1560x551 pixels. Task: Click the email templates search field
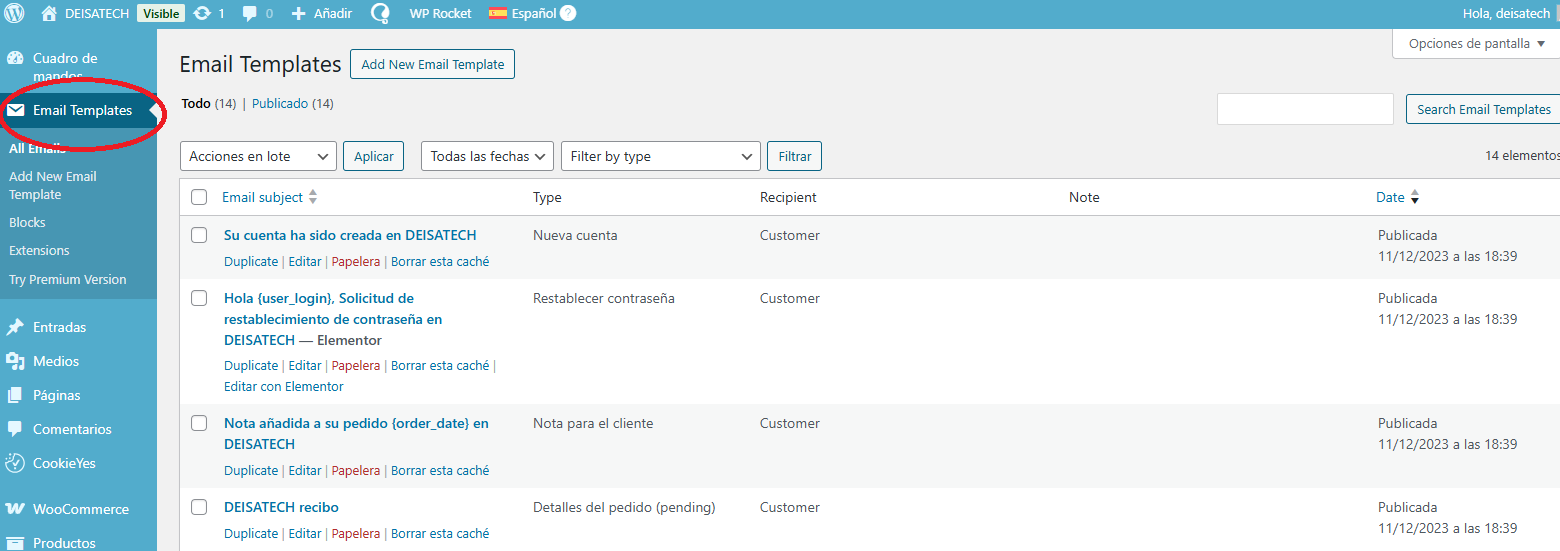[1304, 110]
